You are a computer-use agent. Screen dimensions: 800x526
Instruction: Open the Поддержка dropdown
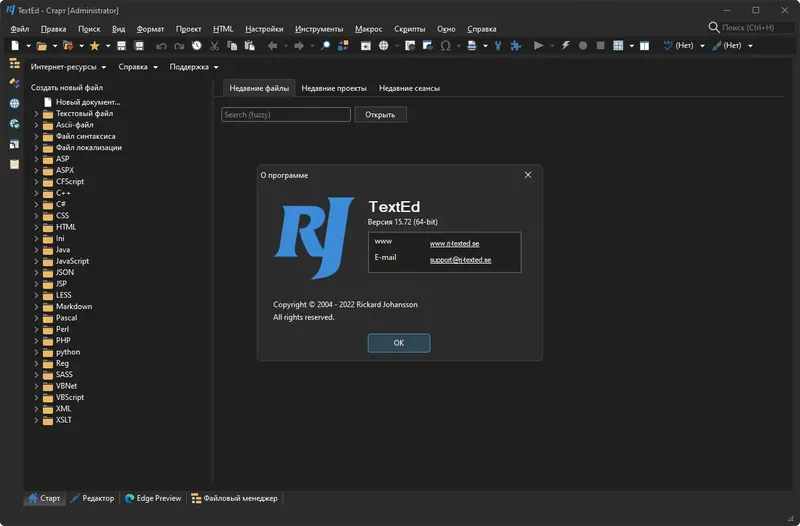pos(194,67)
